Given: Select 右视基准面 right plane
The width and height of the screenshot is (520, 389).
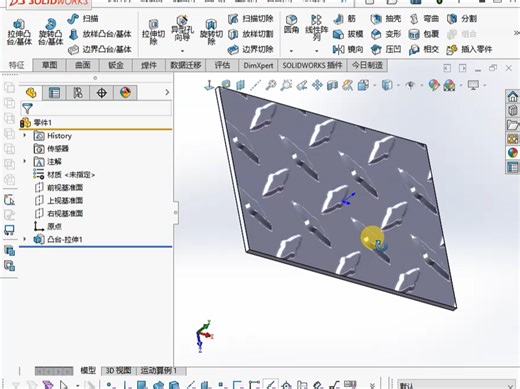Looking at the screenshot, I should click(59, 213).
